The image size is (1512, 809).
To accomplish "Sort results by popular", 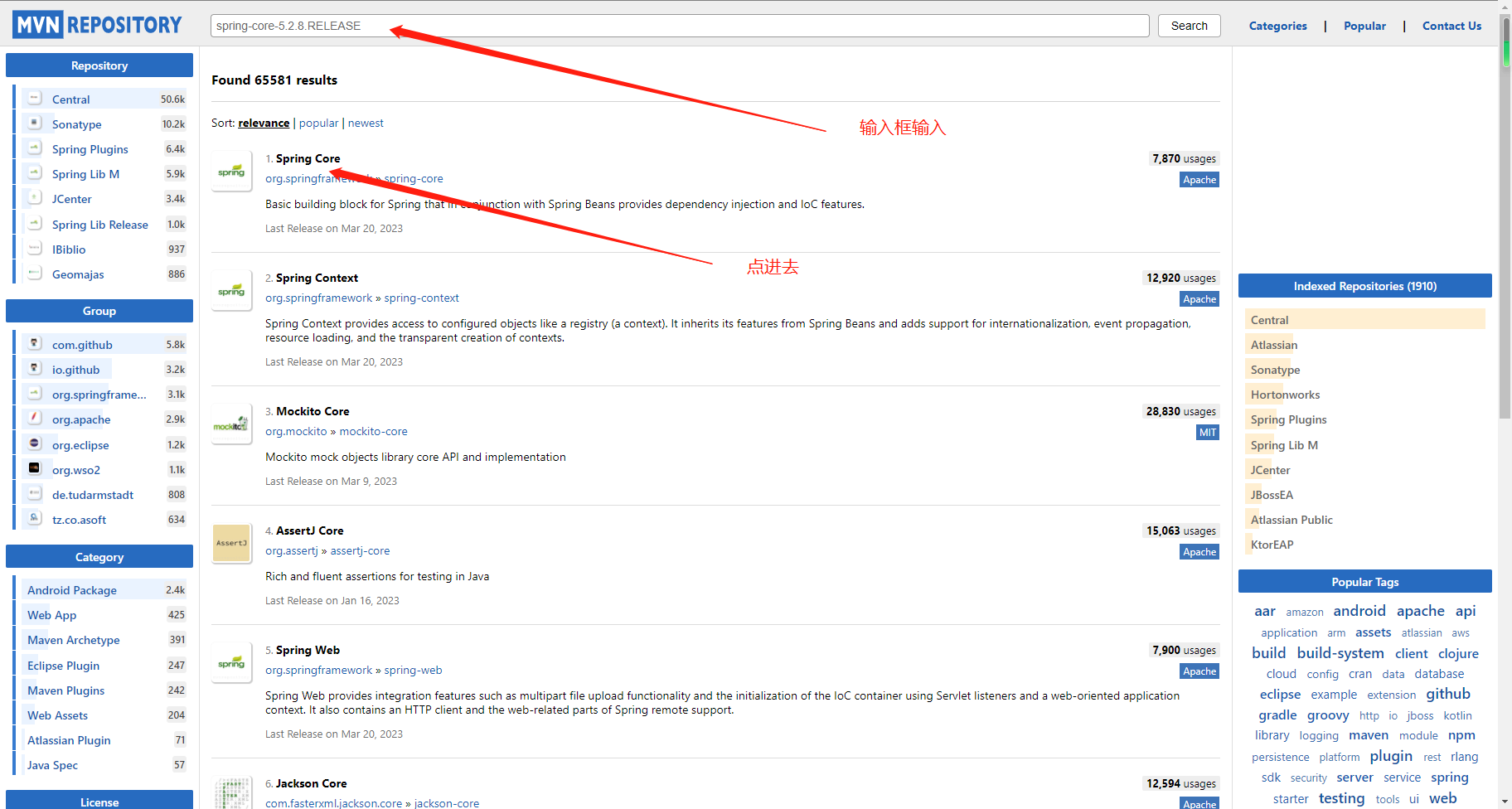I will [x=318, y=123].
